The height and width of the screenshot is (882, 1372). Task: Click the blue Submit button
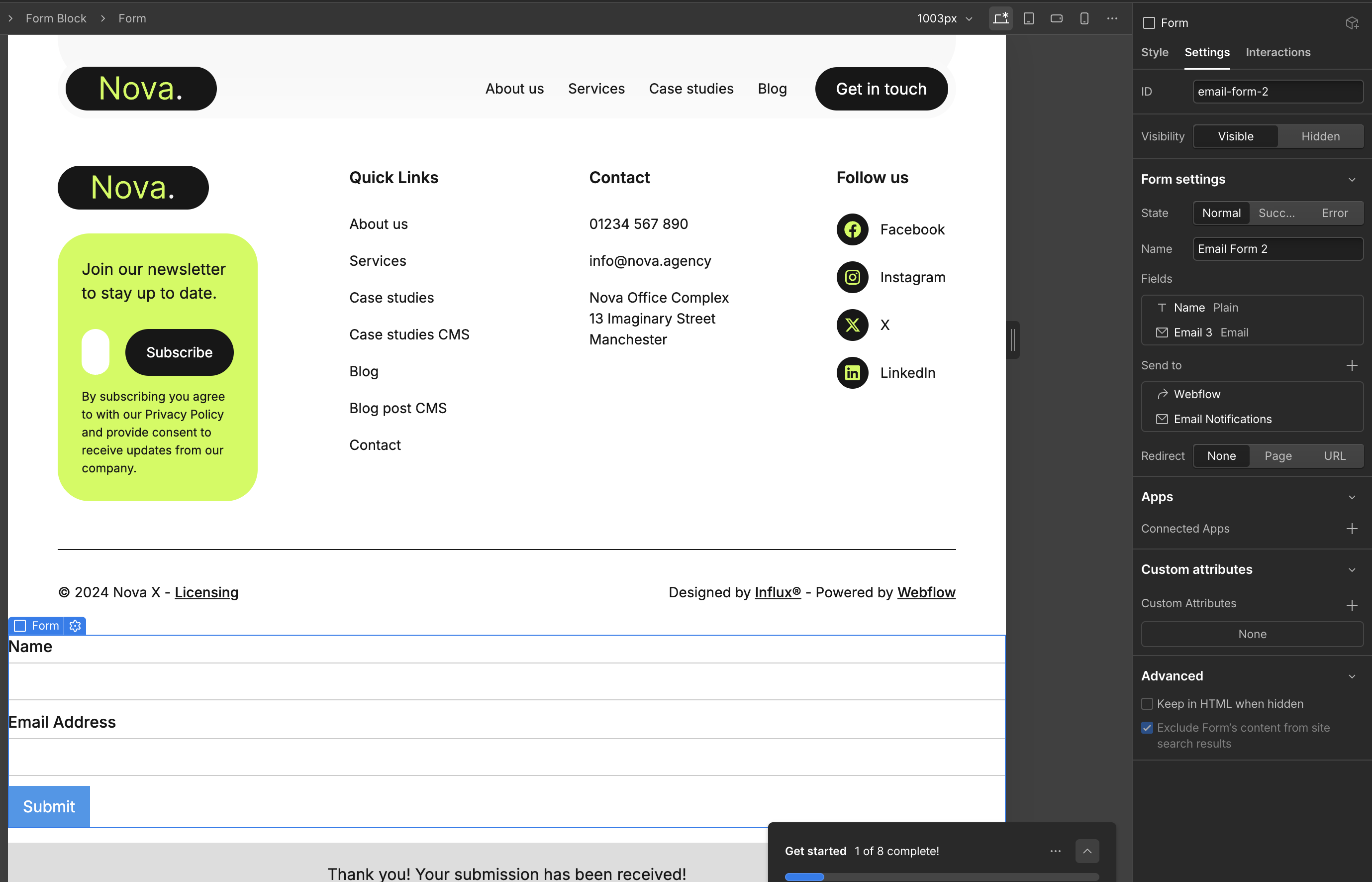(x=49, y=806)
